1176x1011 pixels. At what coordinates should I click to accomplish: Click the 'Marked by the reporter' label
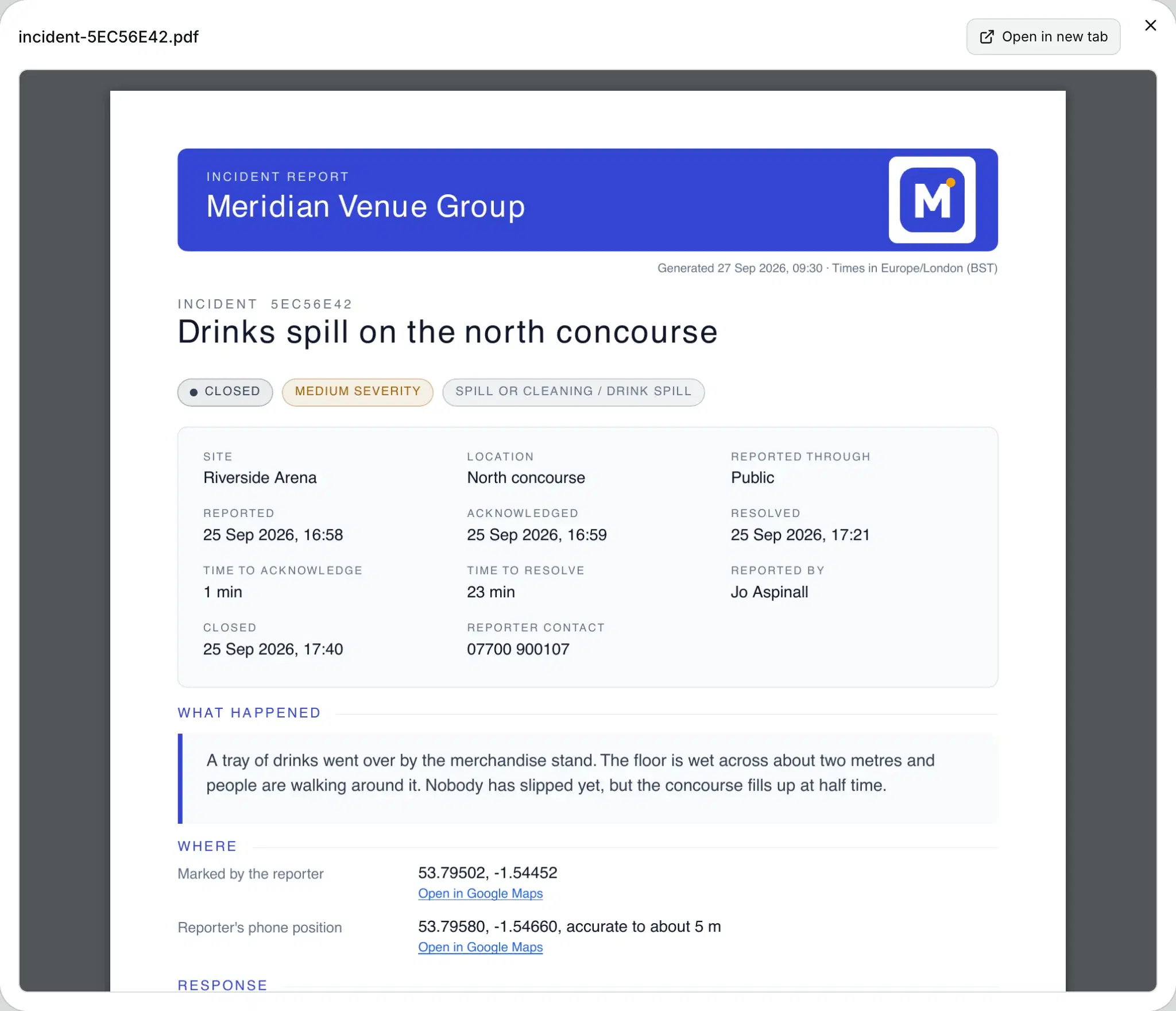(x=250, y=874)
